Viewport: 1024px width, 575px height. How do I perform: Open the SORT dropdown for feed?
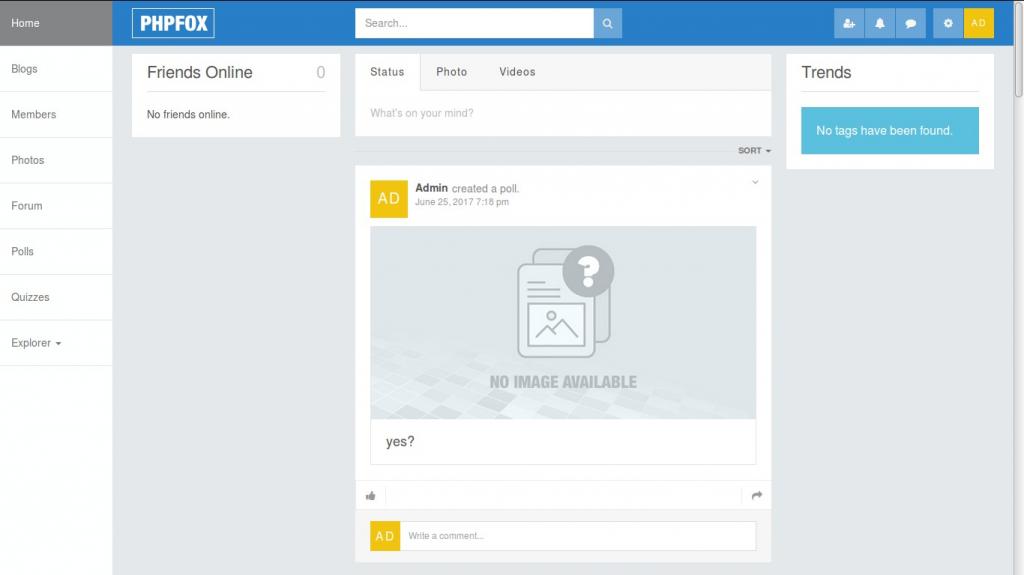754,151
